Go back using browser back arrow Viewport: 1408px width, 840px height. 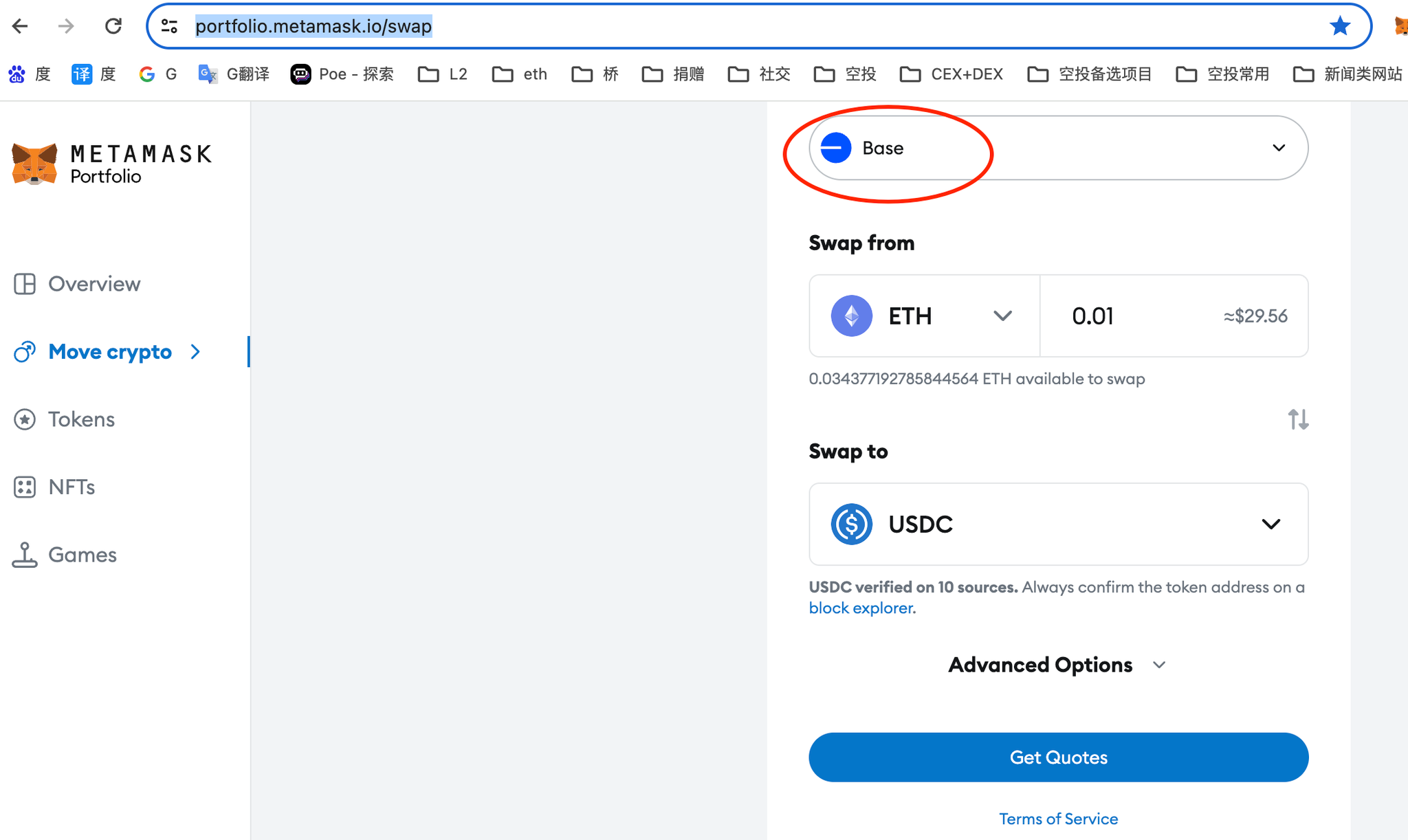(x=20, y=26)
